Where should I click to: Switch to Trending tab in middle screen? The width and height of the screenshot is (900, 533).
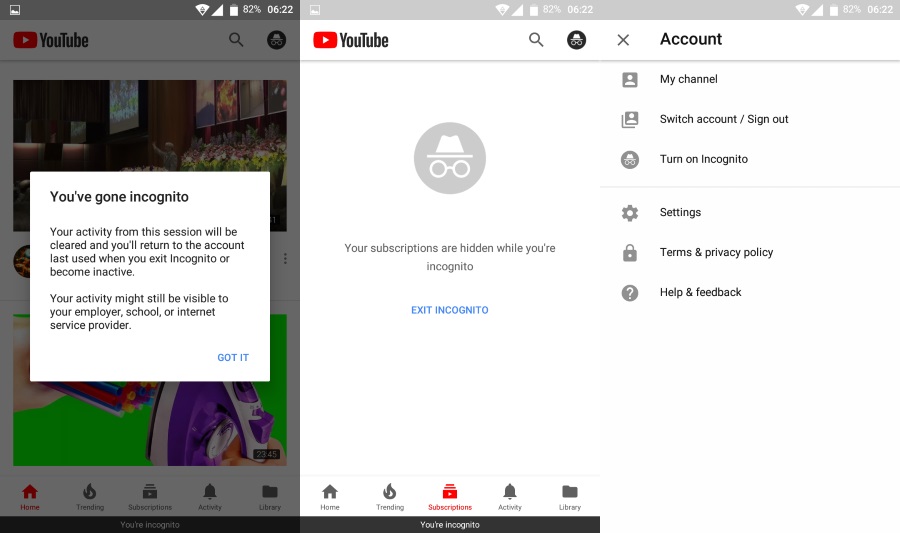[x=390, y=497]
